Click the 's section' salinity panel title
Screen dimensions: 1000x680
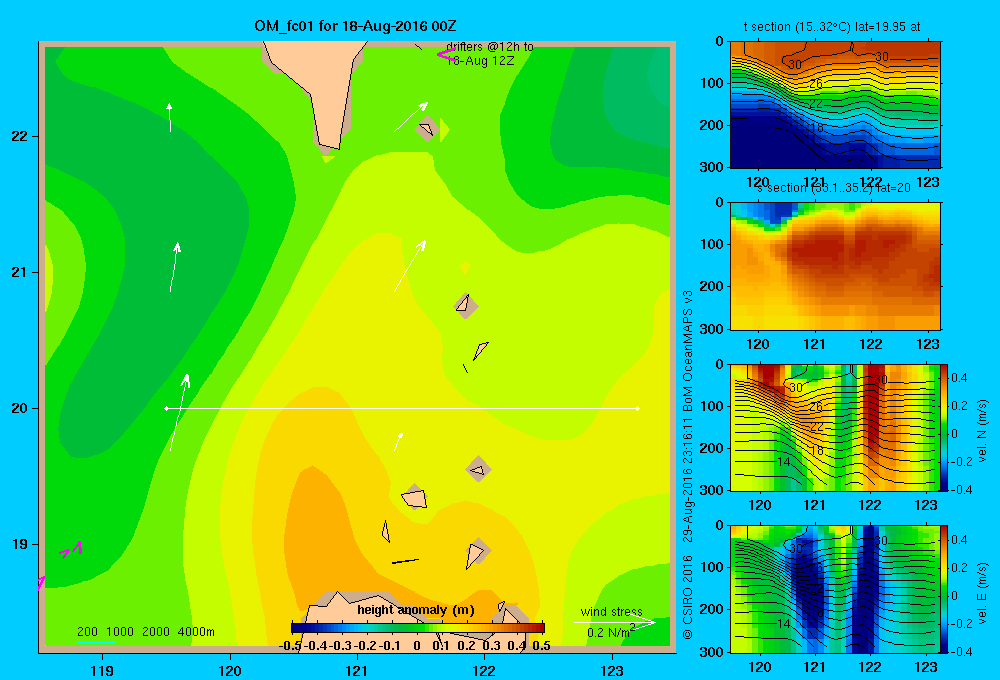coord(832,188)
